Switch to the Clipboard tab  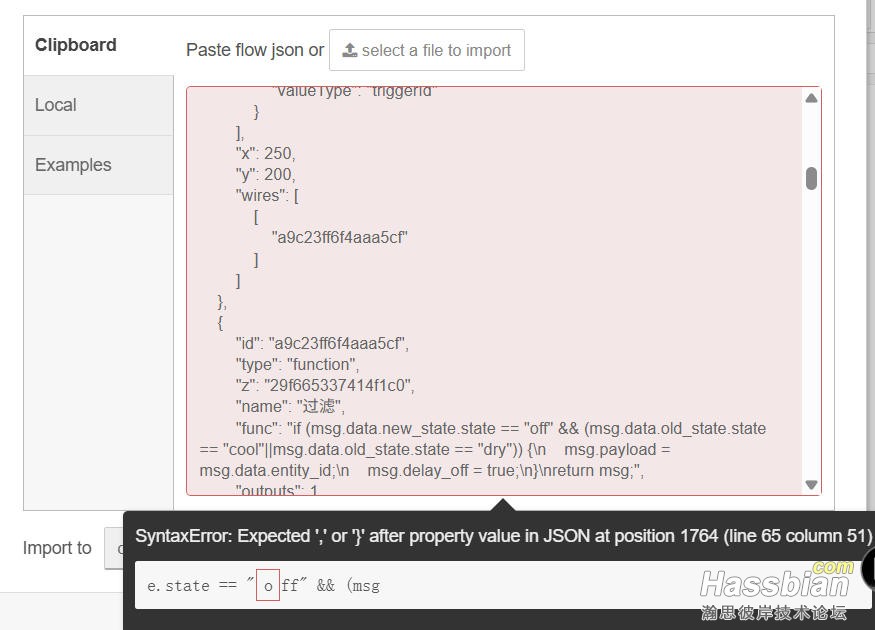click(76, 45)
